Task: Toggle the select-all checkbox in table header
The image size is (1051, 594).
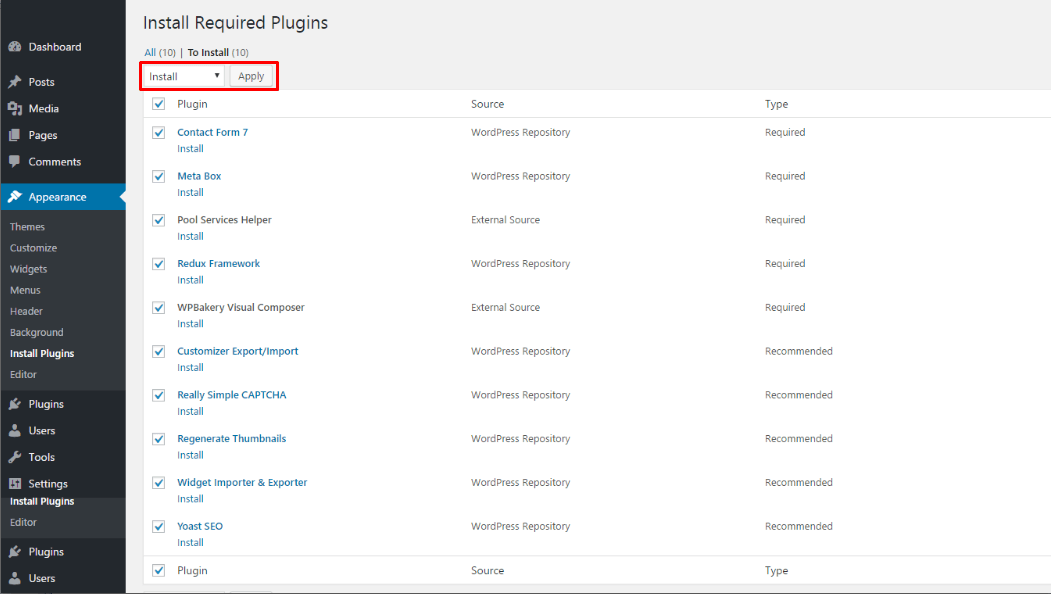Action: 159,104
